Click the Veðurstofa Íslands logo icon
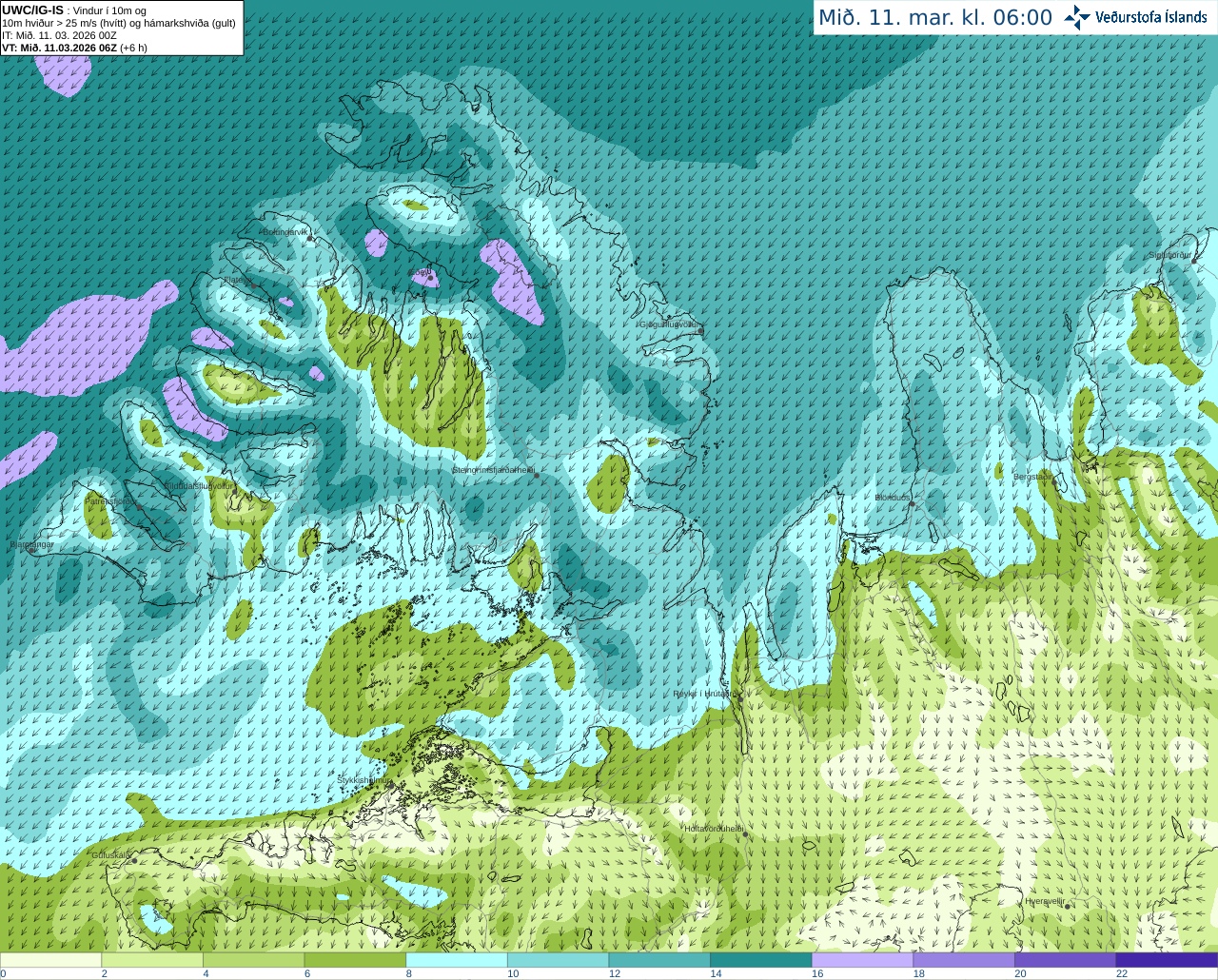1218x980 pixels. pyautogui.click(x=1077, y=17)
